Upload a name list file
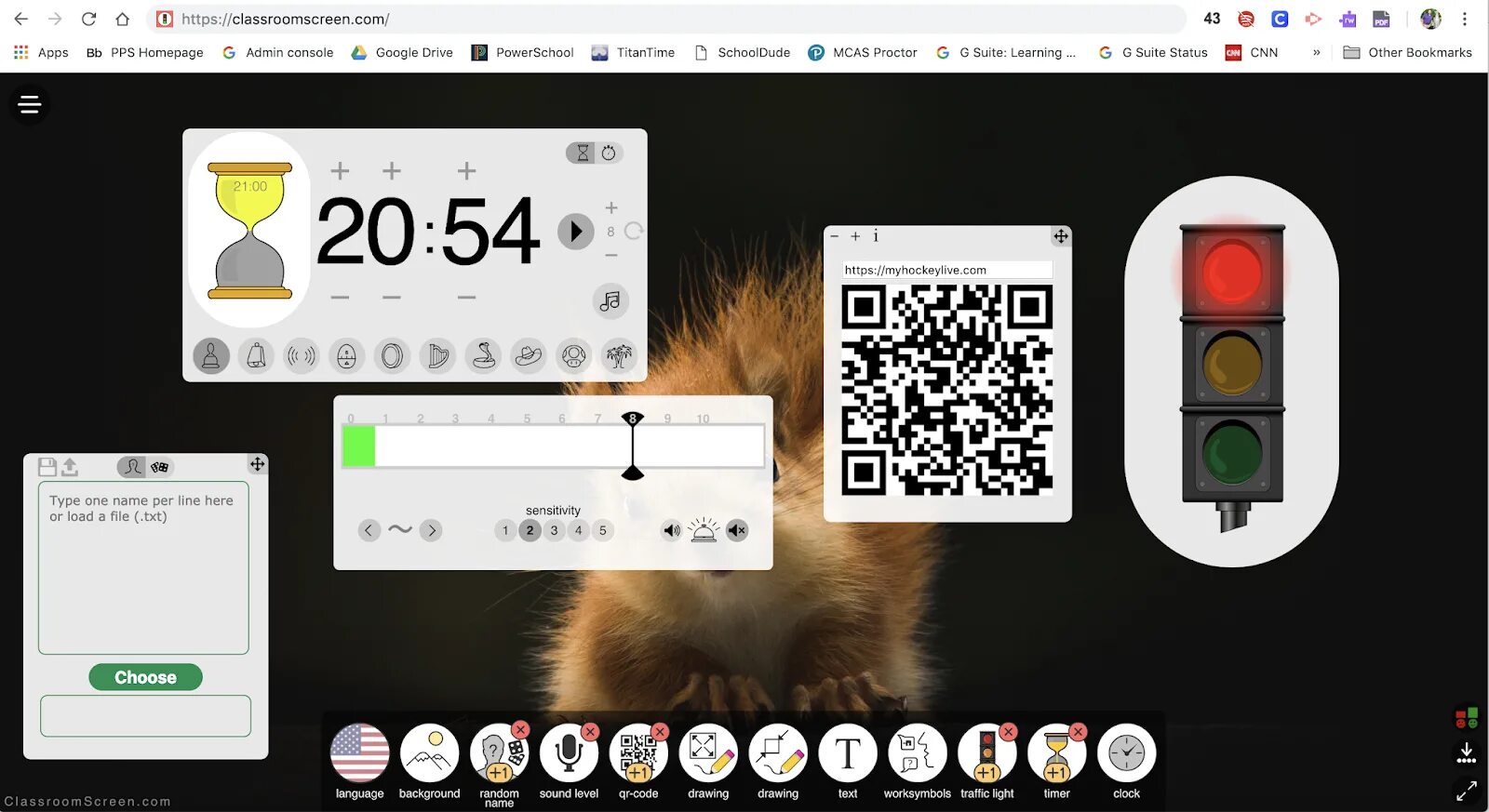 click(70, 466)
